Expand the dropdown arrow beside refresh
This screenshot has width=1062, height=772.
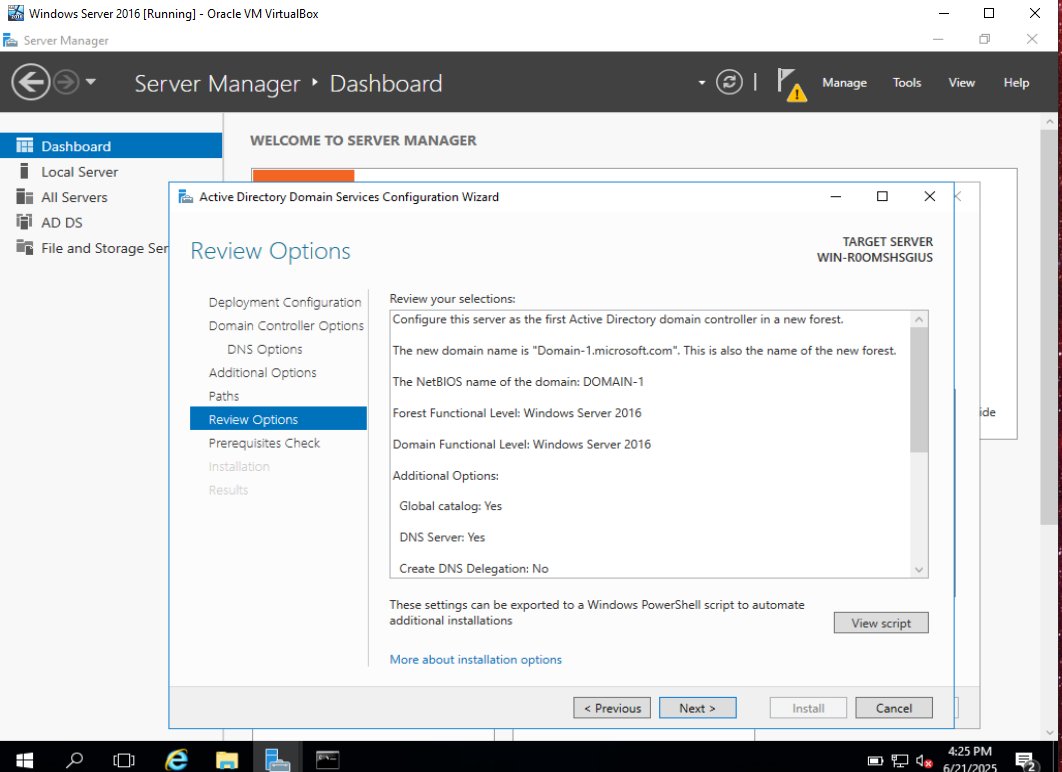coord(702,83)
